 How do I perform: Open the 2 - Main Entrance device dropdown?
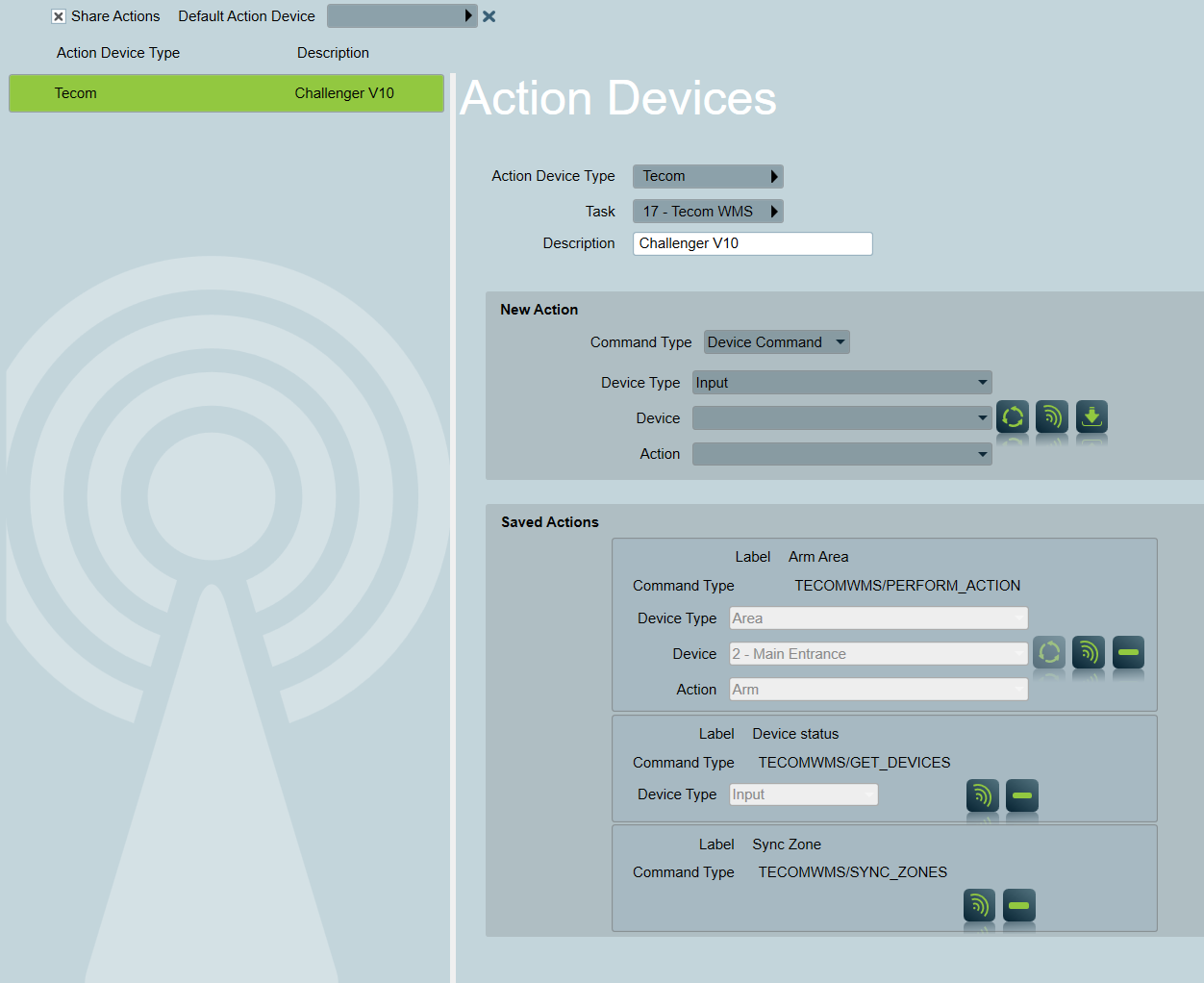(x=879, y=654)
